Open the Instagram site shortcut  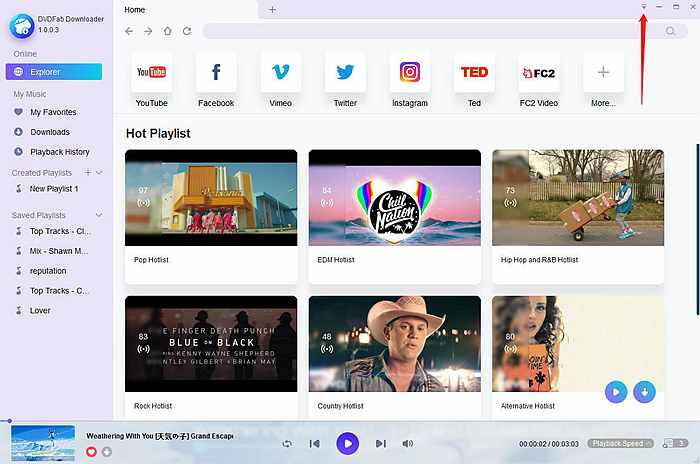[x=409, y=73]
